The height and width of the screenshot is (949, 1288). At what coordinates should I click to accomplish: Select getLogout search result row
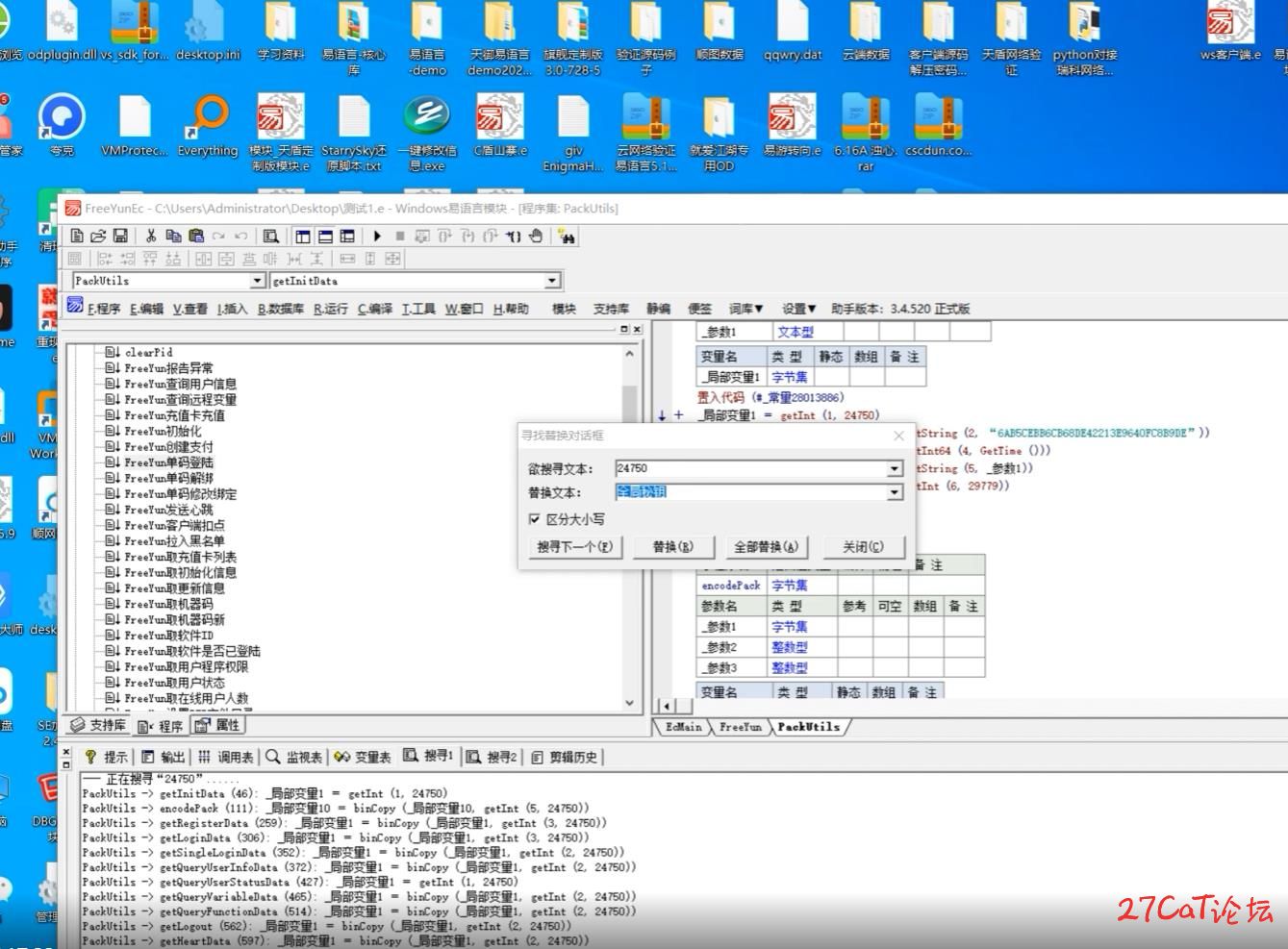tap(326, 926)
